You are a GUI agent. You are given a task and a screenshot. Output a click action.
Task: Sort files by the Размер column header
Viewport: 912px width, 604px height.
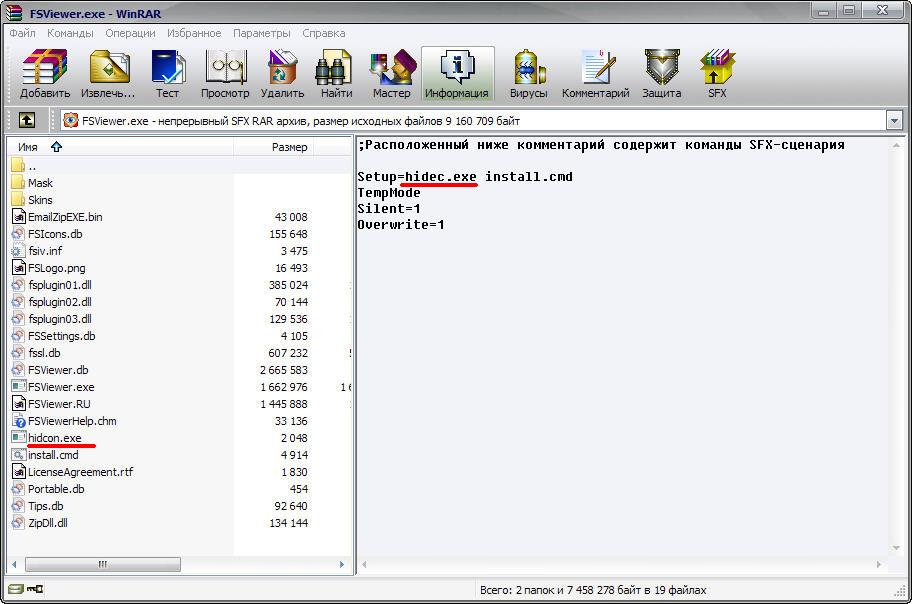pos(274,147)
